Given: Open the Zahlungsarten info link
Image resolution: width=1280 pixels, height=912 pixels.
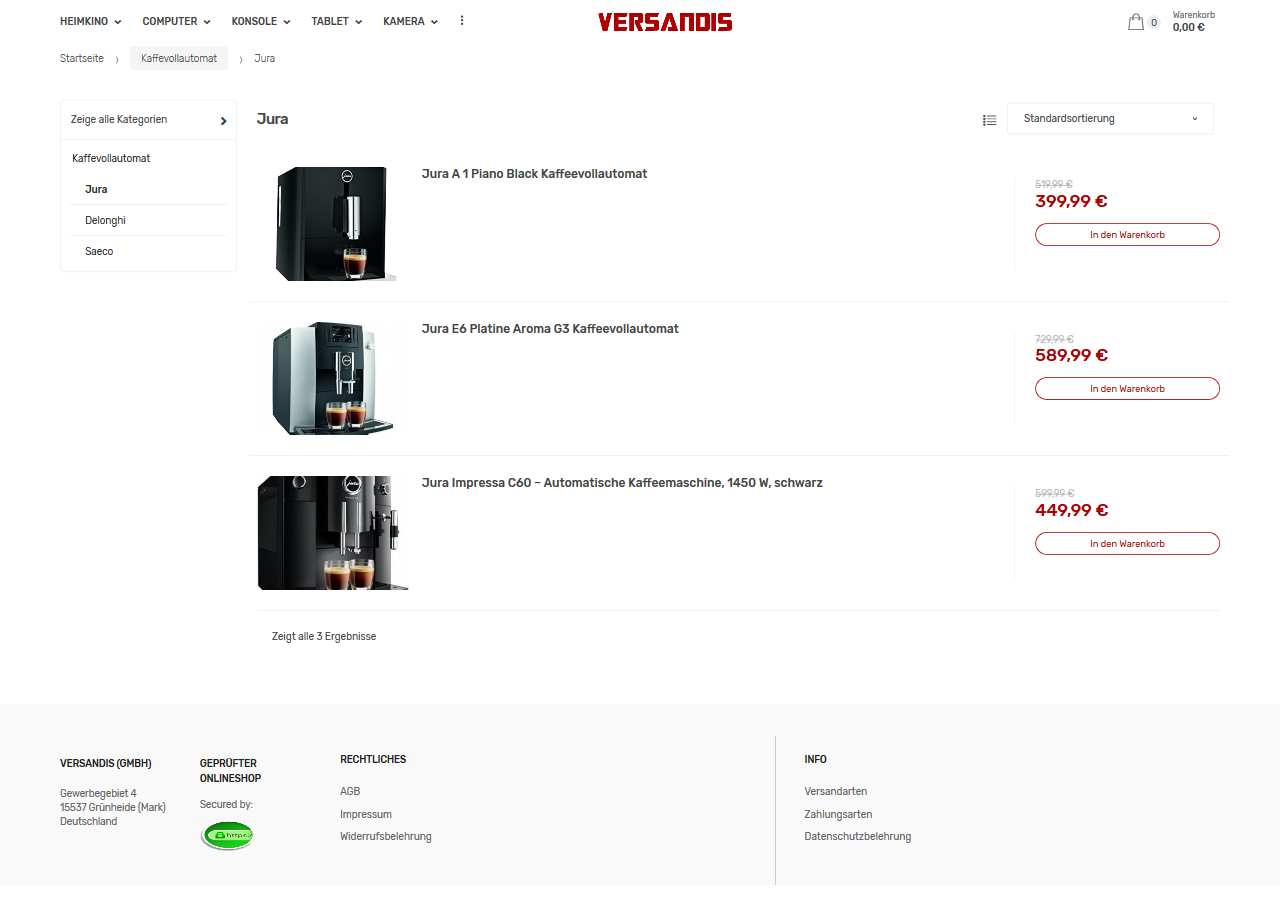Looking at the screenshot, I should point(838,814).
